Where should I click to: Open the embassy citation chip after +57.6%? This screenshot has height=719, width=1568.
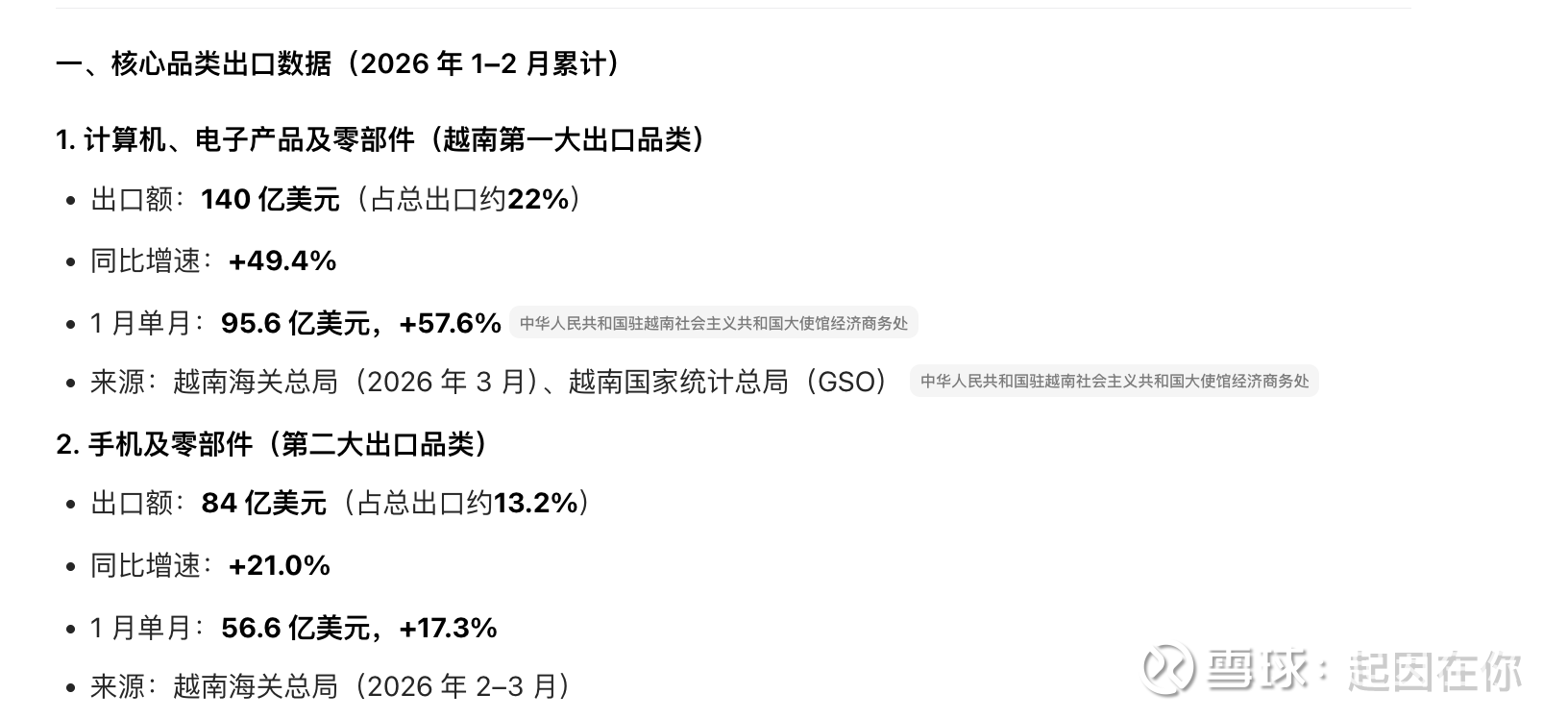(x=713, y=324)
